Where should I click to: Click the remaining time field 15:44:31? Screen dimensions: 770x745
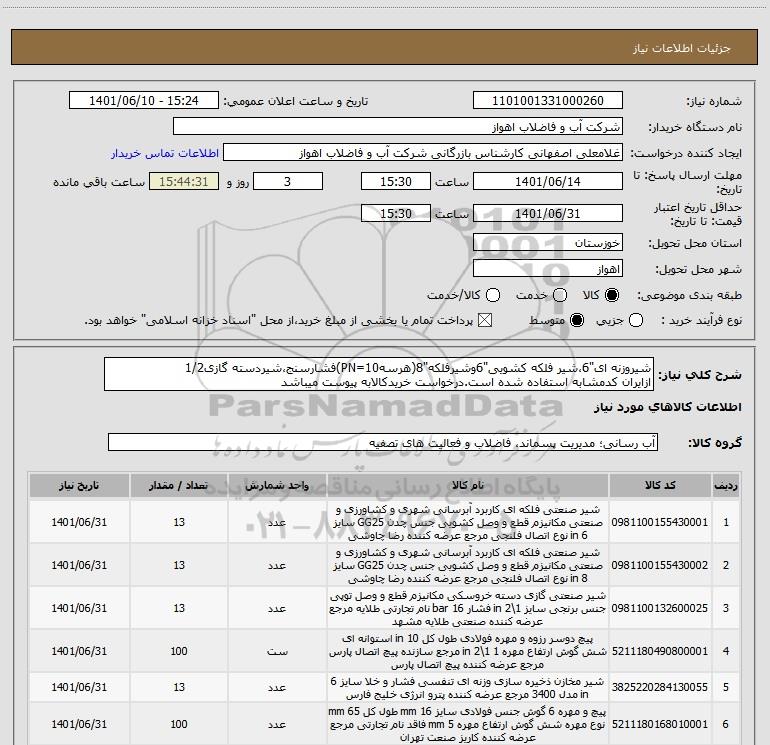[x=184, y=181]
